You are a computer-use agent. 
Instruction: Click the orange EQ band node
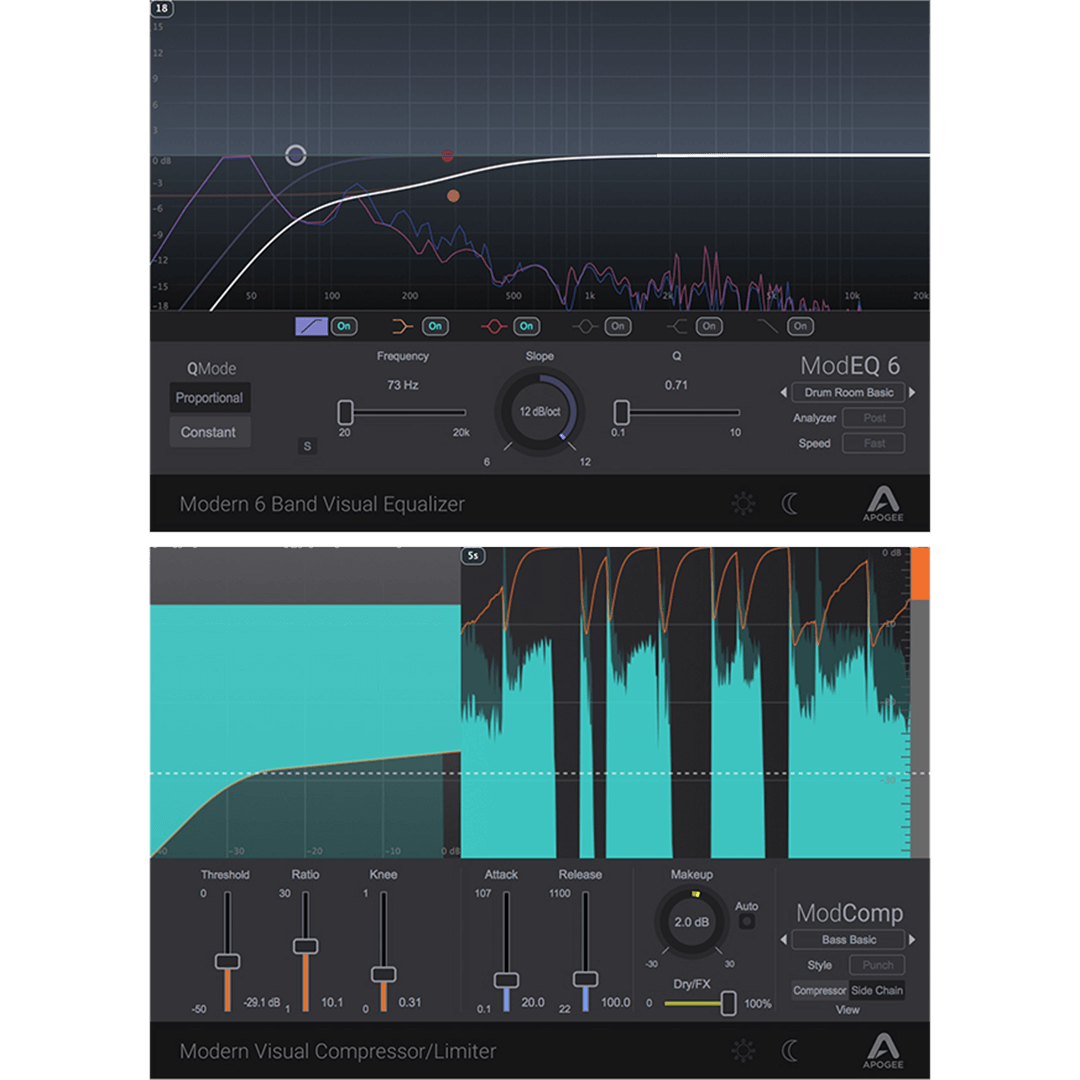tap(453, 196)
